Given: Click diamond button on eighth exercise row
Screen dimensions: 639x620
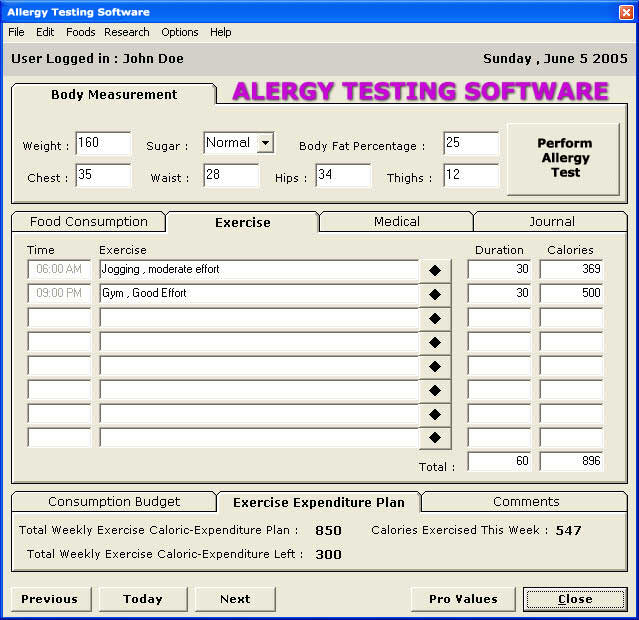Looking at the screenshot, I should (435, 438).
